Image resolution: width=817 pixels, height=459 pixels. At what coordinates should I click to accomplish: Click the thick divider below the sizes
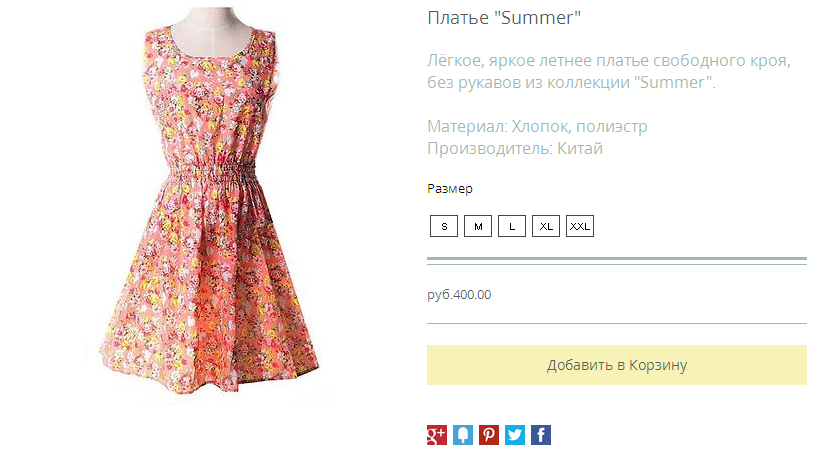tap(616, 259)
